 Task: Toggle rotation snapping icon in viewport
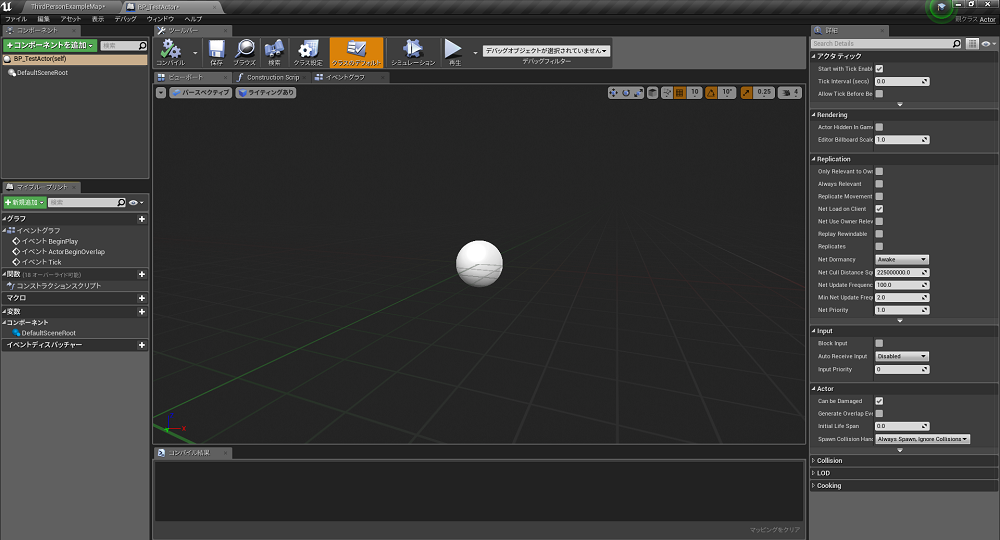point(711,93)
